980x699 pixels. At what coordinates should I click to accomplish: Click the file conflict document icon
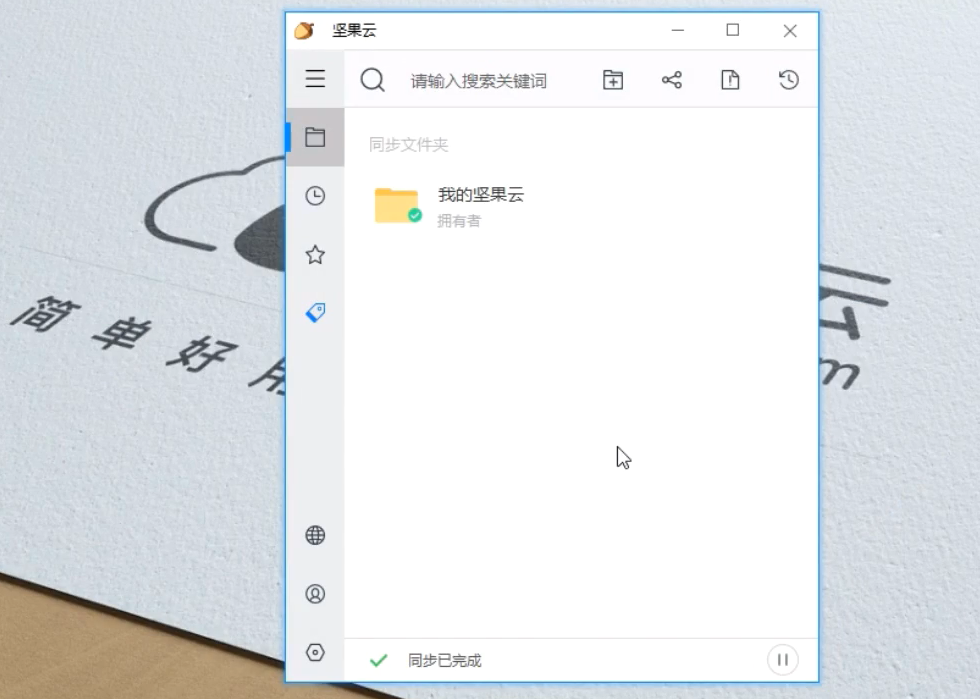[730, 80]
